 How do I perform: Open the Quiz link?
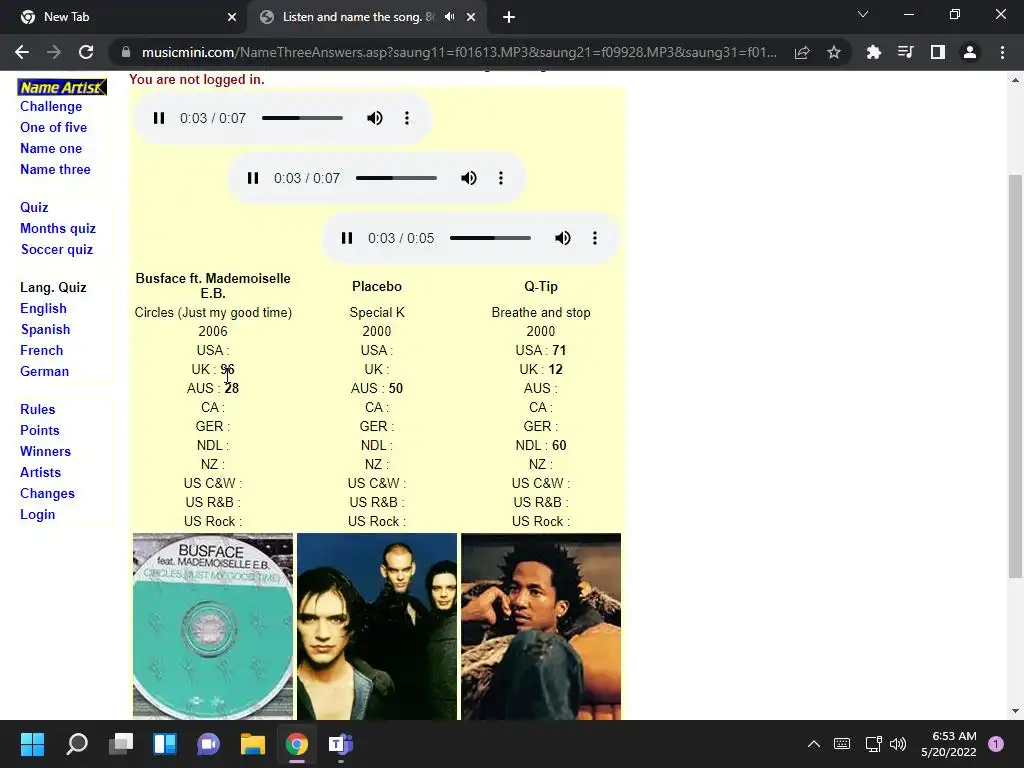(34, 207)
